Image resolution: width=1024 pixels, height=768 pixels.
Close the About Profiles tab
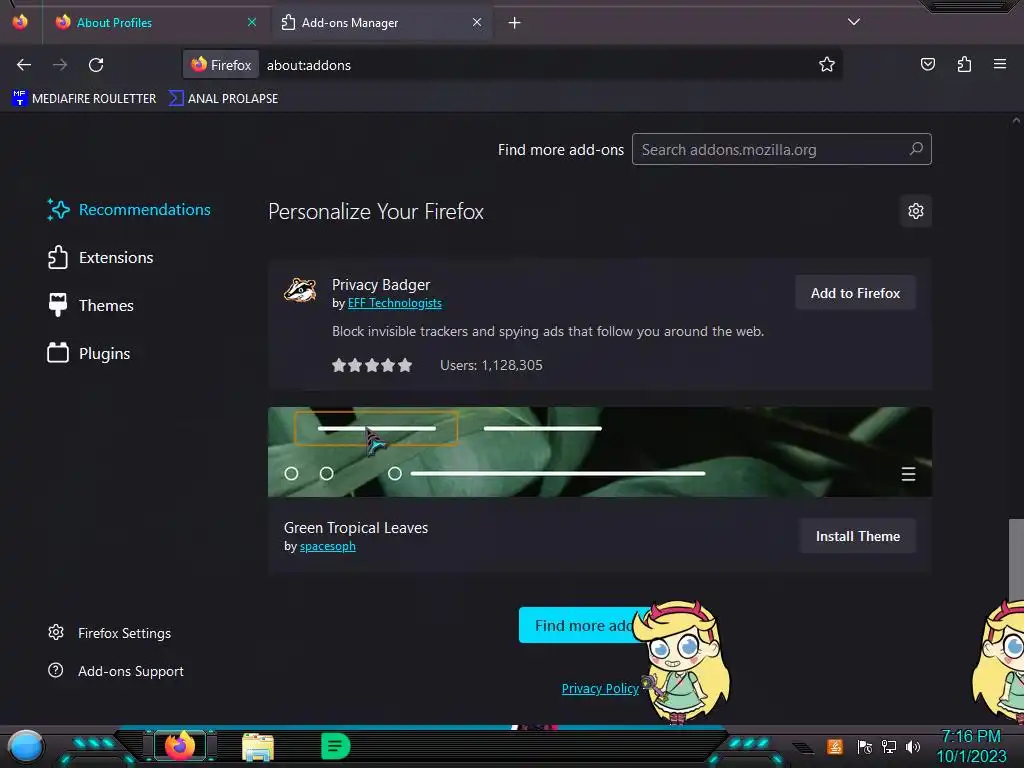251,22
